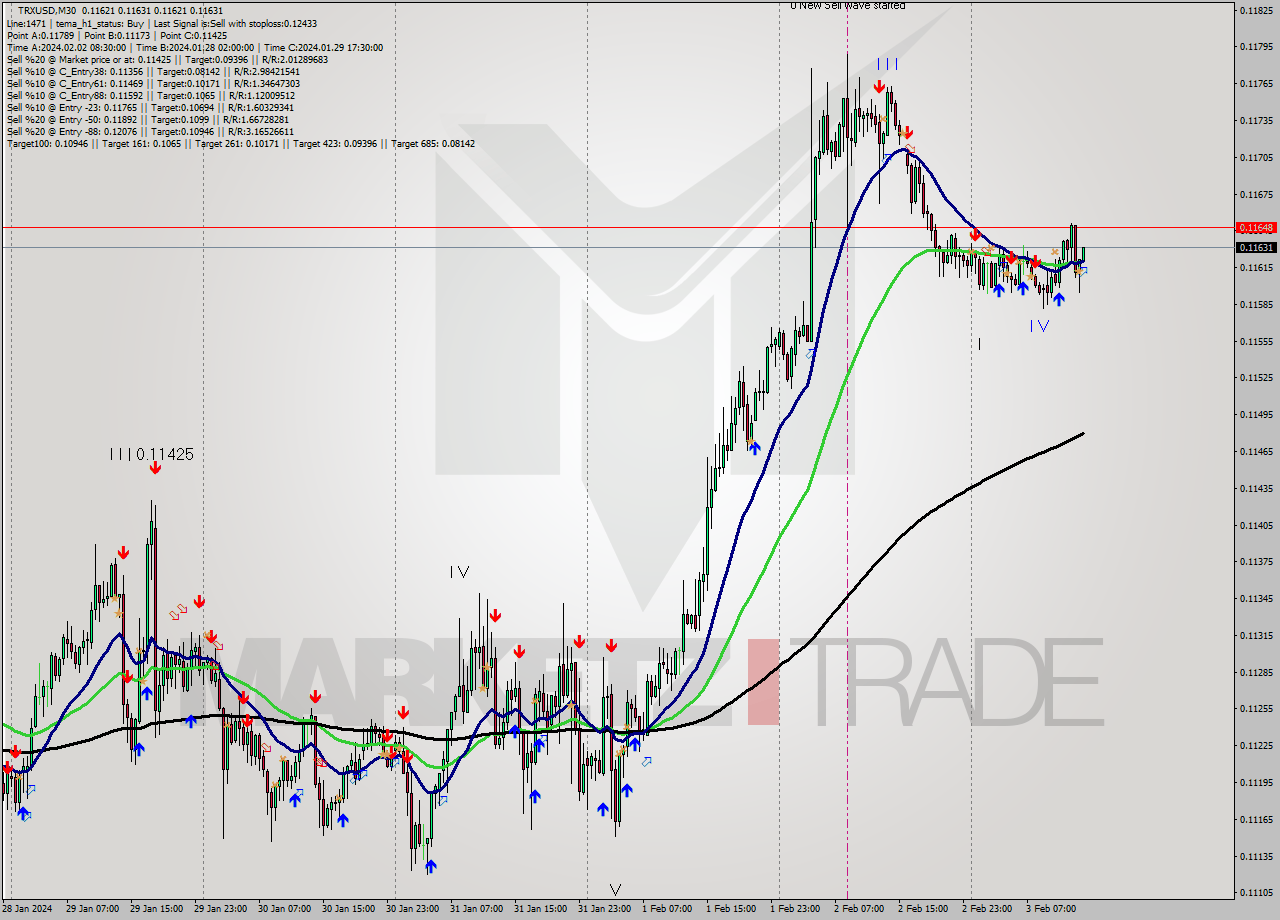This screenshot has width=1280, height=920.
Task: Click the 0.11825 price axis label
Action: (x=1256, y=10)
